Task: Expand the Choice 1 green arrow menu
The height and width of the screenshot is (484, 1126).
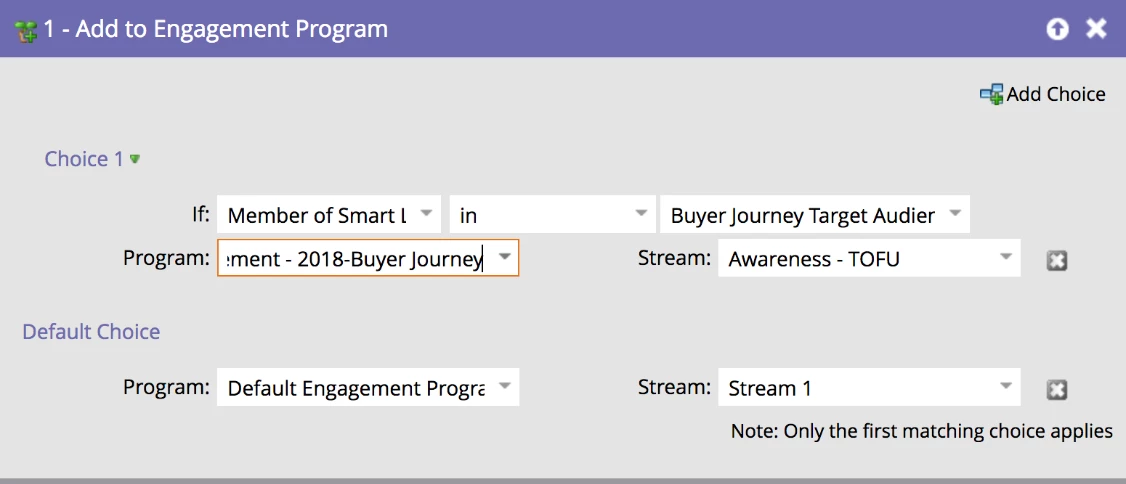Action: click(135, 159)
